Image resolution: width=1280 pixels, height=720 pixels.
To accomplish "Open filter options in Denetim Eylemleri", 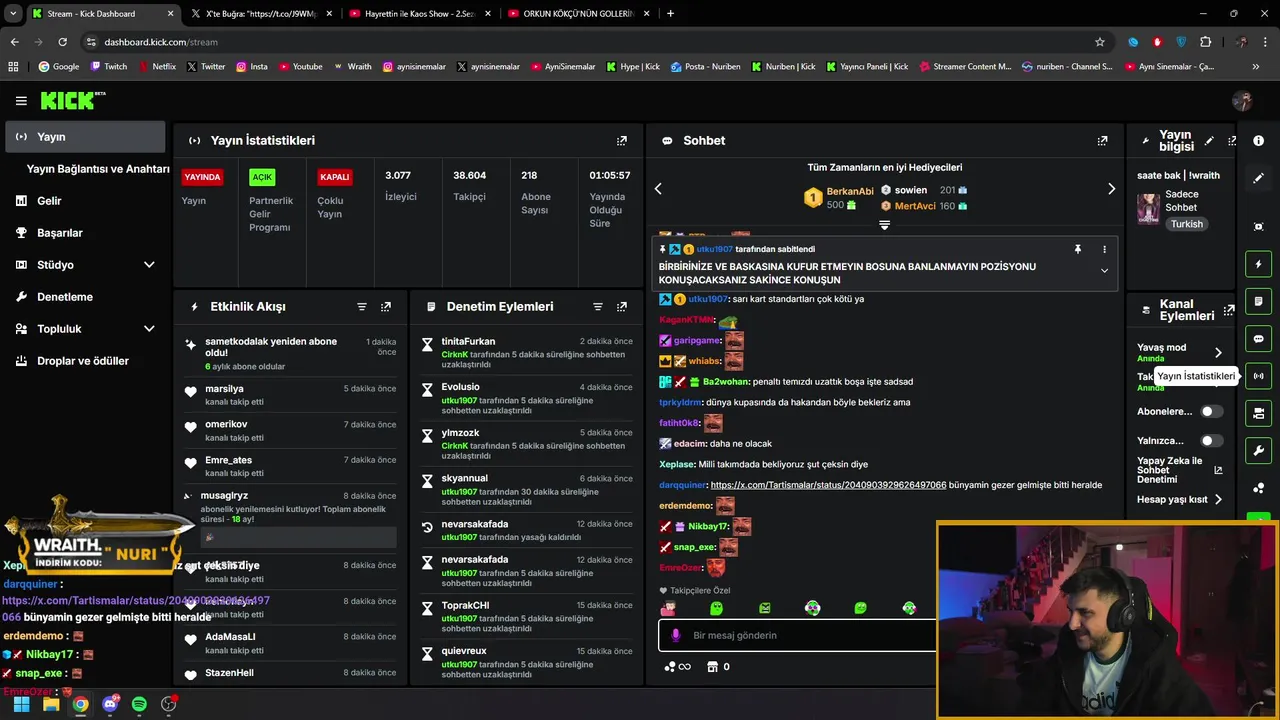I will (598, 307).
